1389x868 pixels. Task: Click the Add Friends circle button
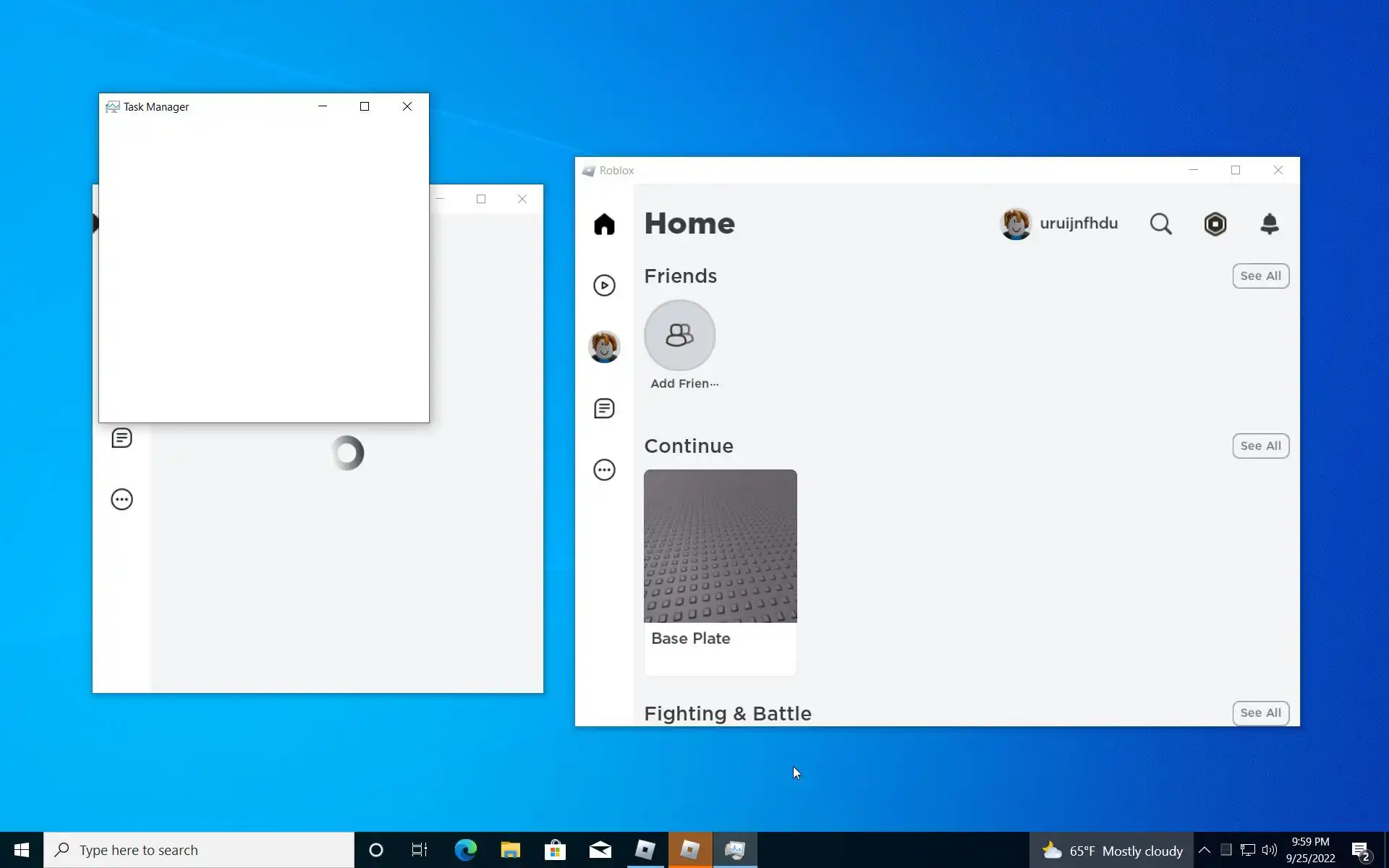click(679, 336)
